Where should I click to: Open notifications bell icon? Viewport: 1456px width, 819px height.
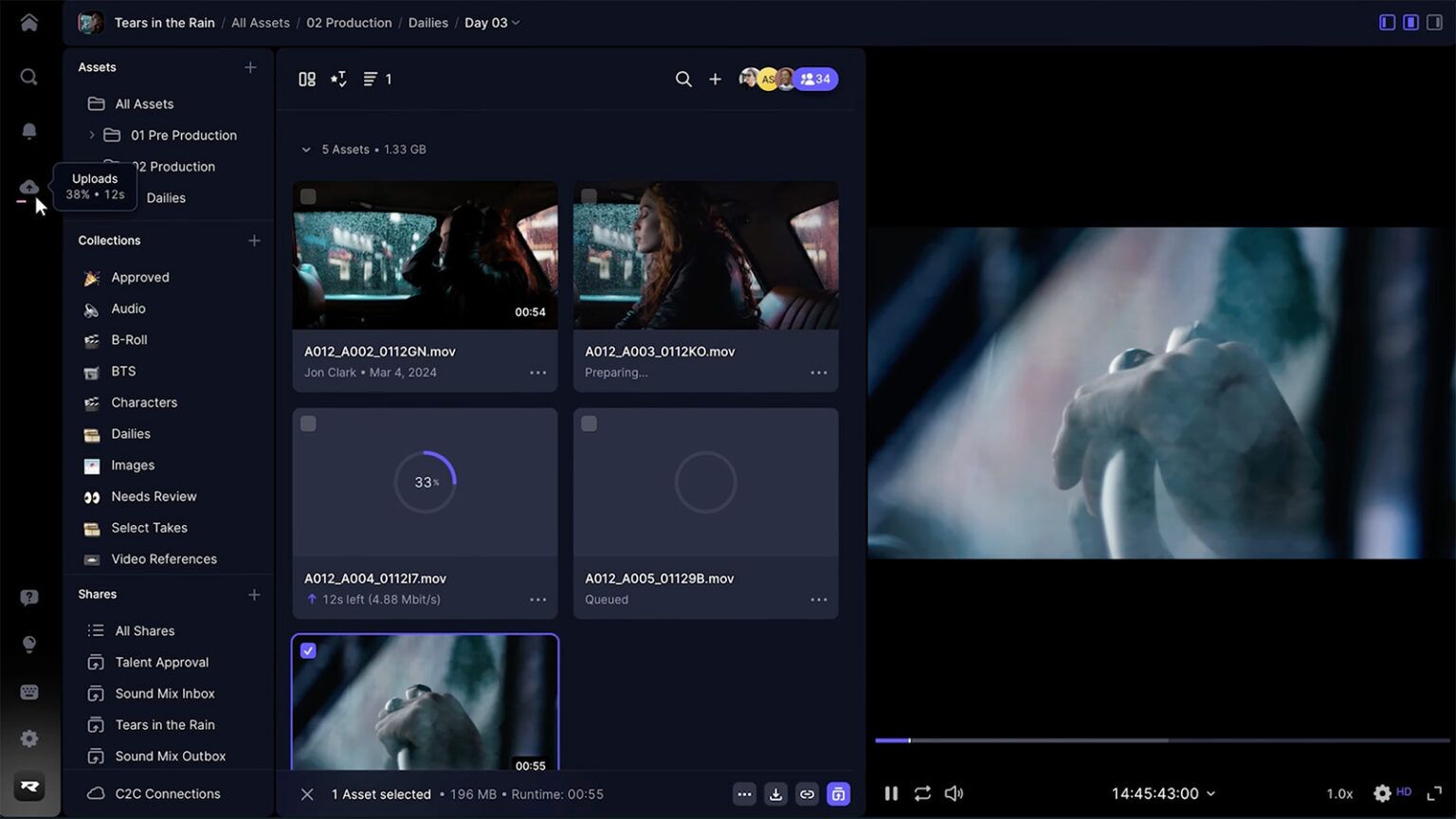[x=29, y=131]
